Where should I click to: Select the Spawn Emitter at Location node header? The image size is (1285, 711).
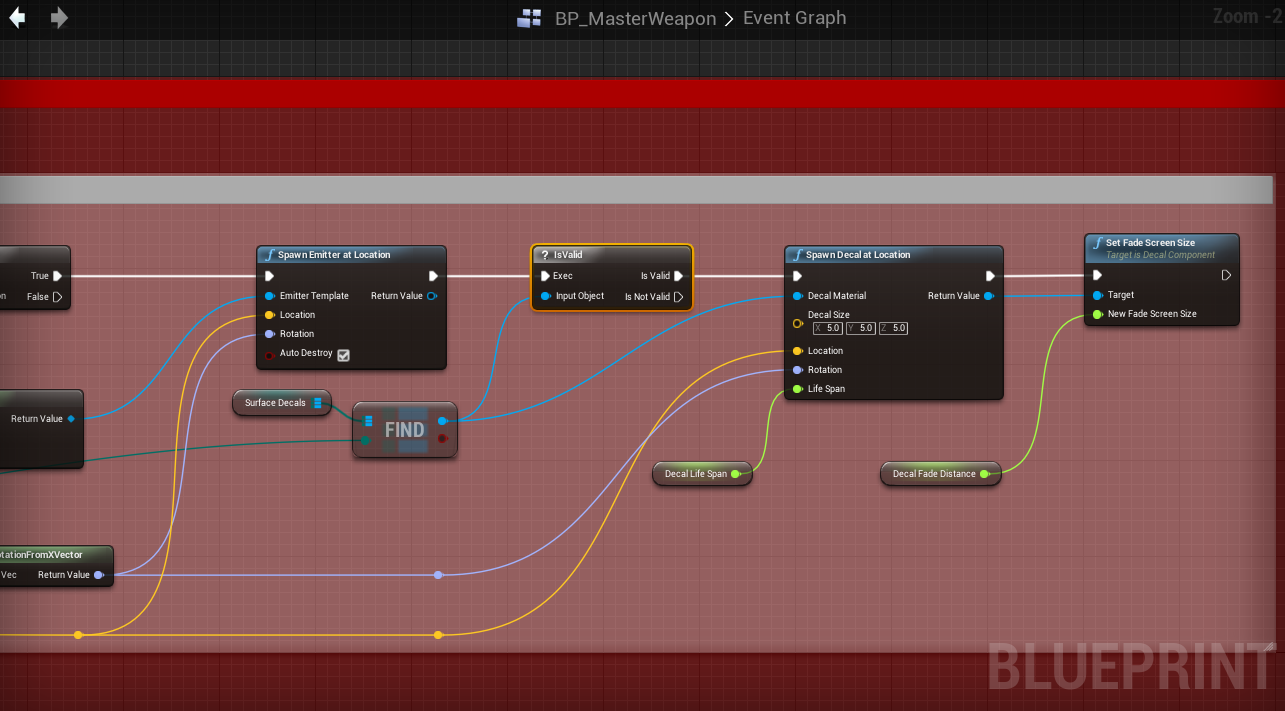tap(350, 255)
